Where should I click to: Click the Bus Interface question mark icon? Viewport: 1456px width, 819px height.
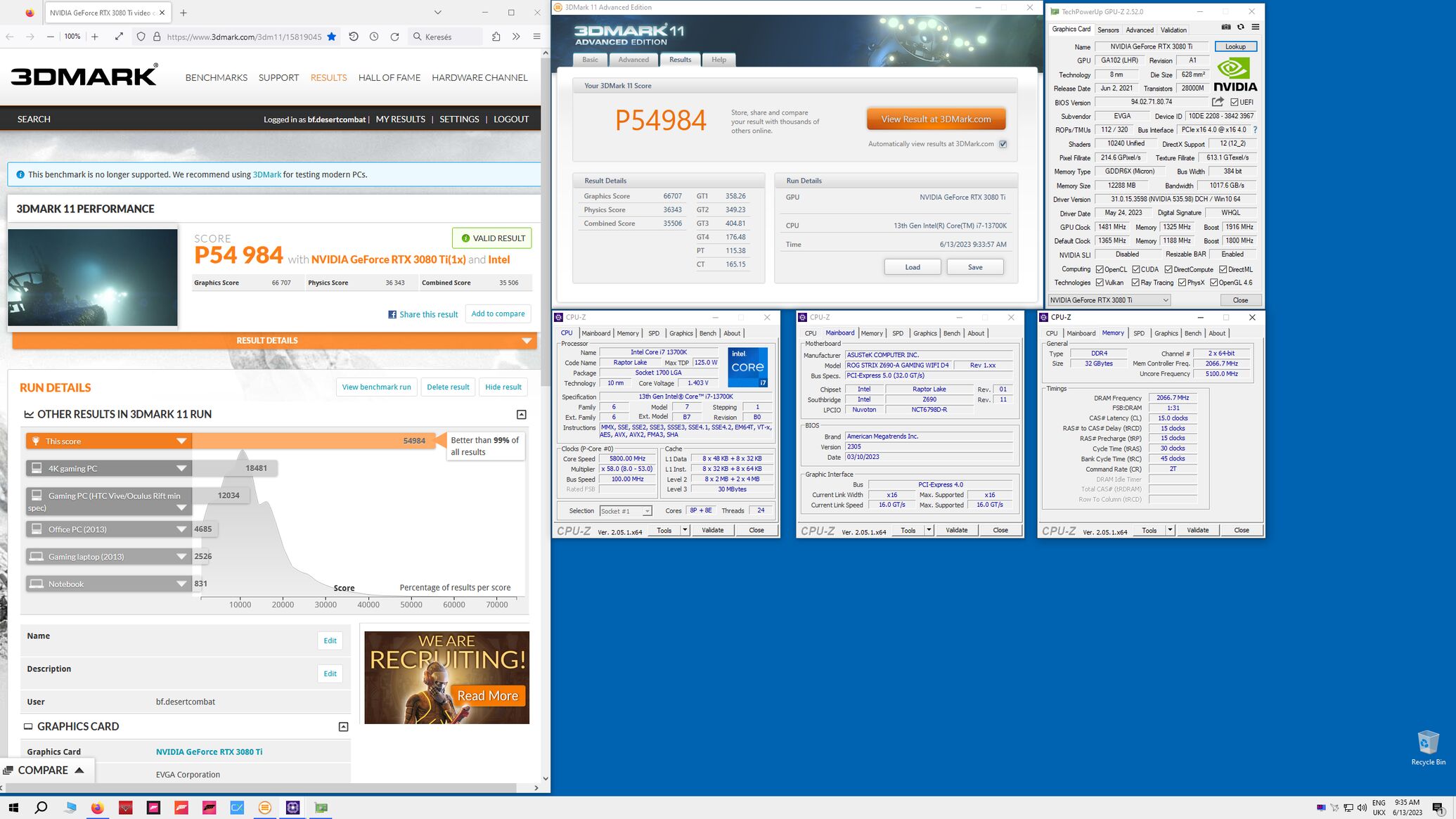click(x=1255, y=129)
